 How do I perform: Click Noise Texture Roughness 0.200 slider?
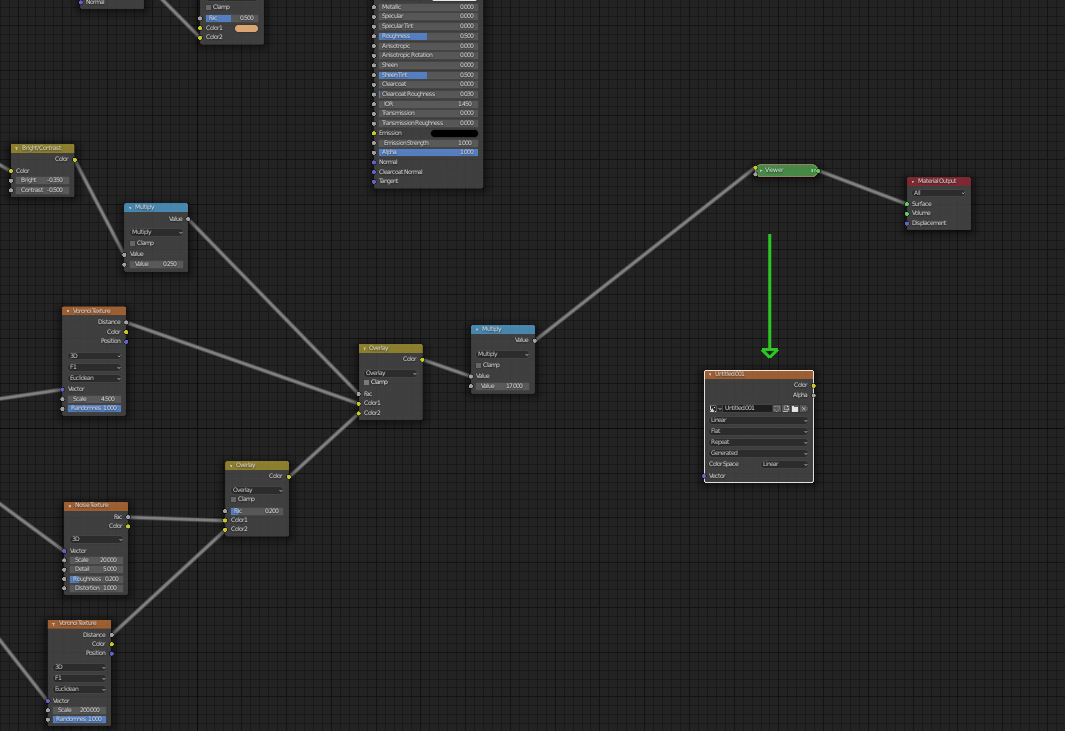[96, 579]
